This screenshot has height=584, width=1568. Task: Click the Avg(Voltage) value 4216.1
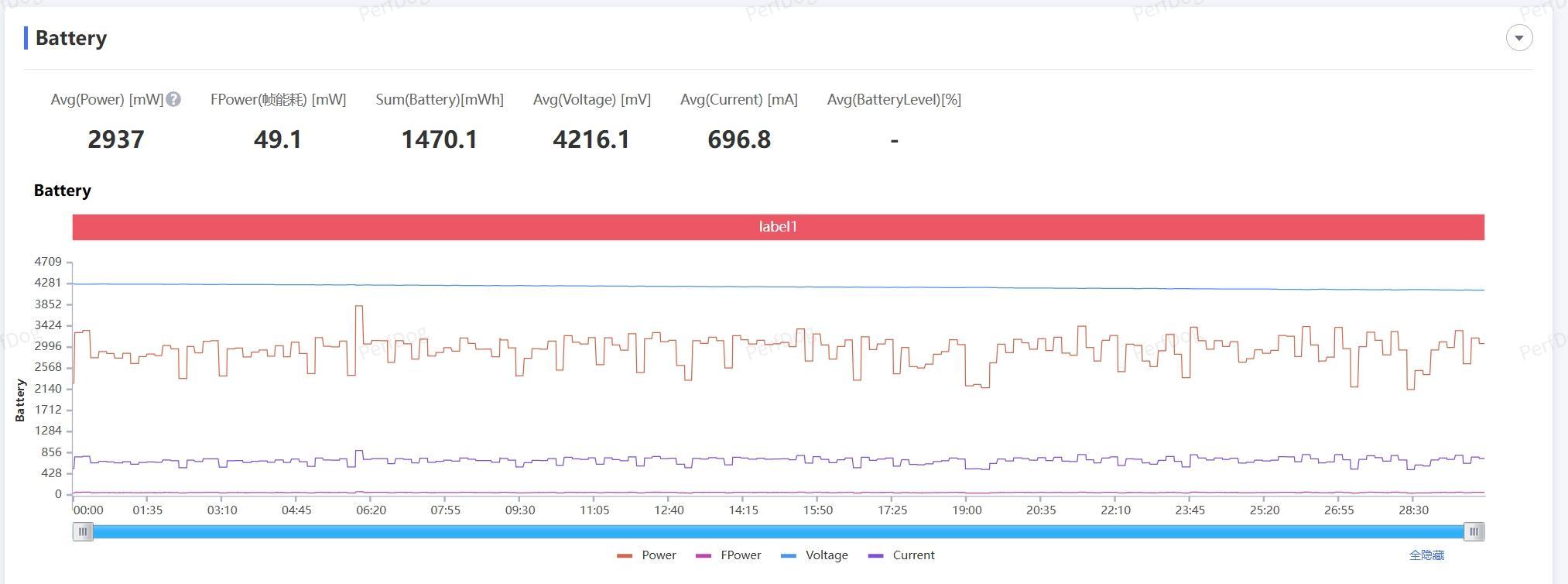(x=591, y=139)
